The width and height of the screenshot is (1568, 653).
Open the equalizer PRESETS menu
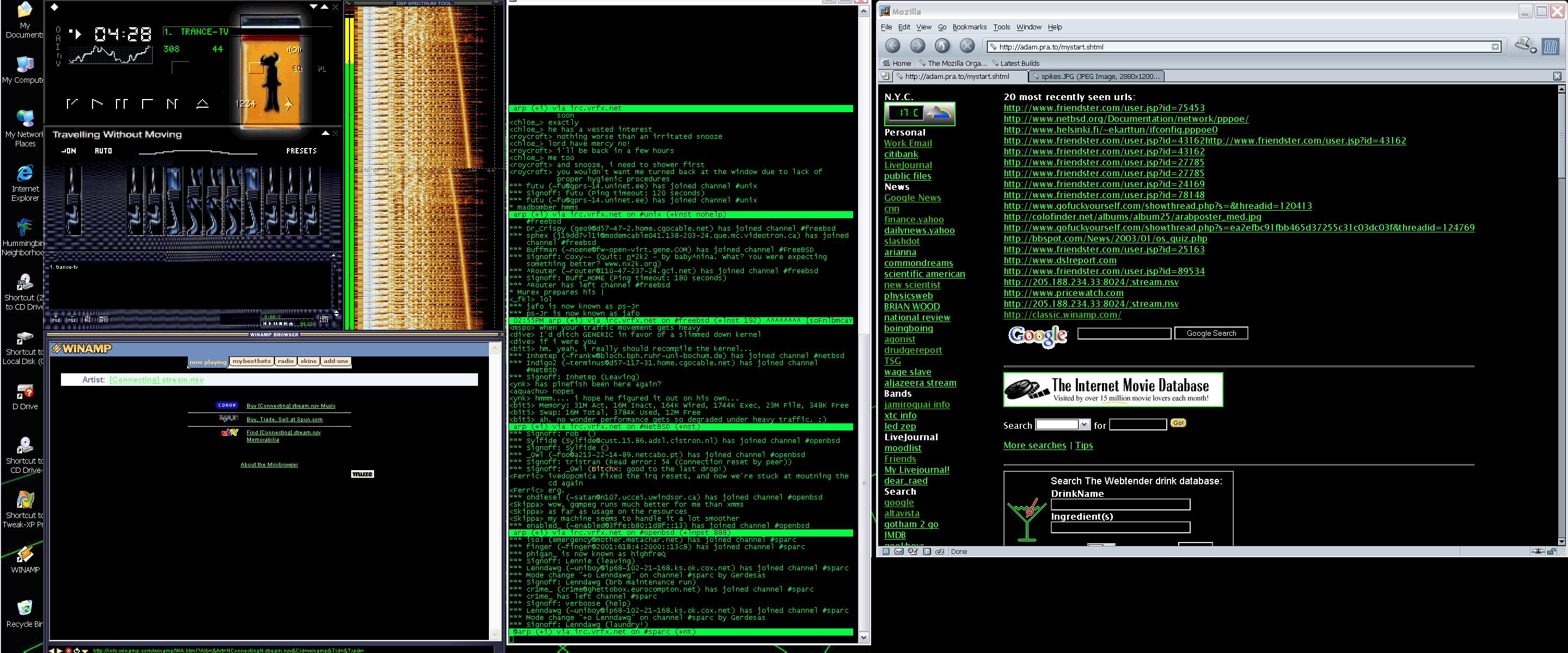pos(301,151)
